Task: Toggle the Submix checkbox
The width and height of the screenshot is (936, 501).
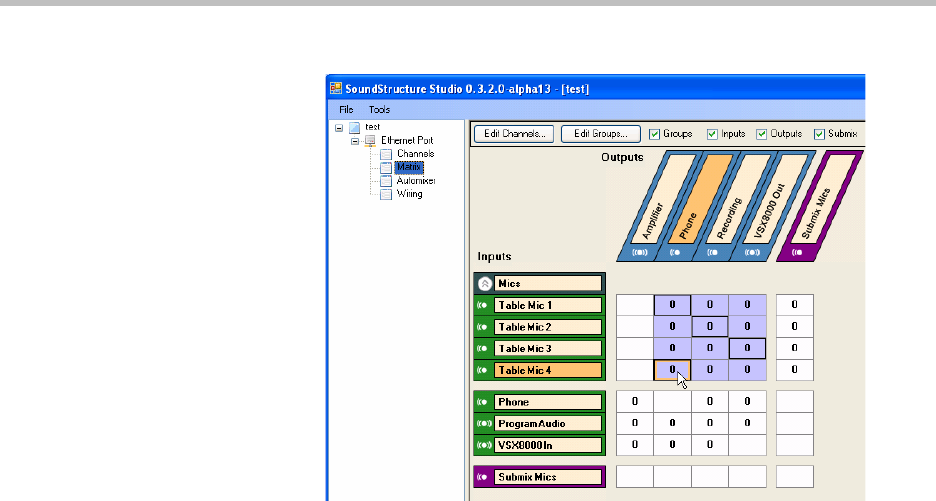Action: coord(819,134)
